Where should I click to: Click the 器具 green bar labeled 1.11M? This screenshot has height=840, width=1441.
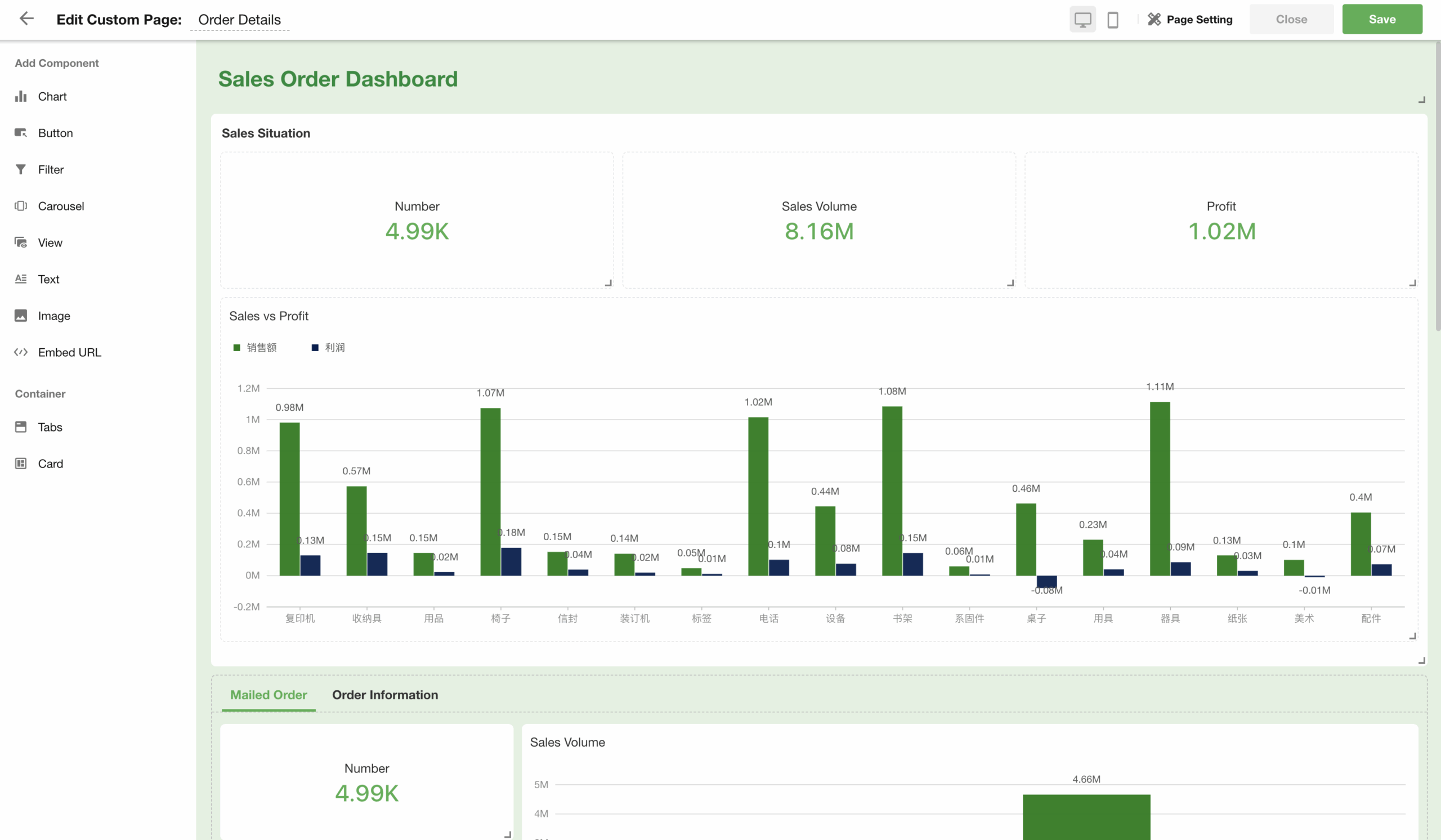1160,488
